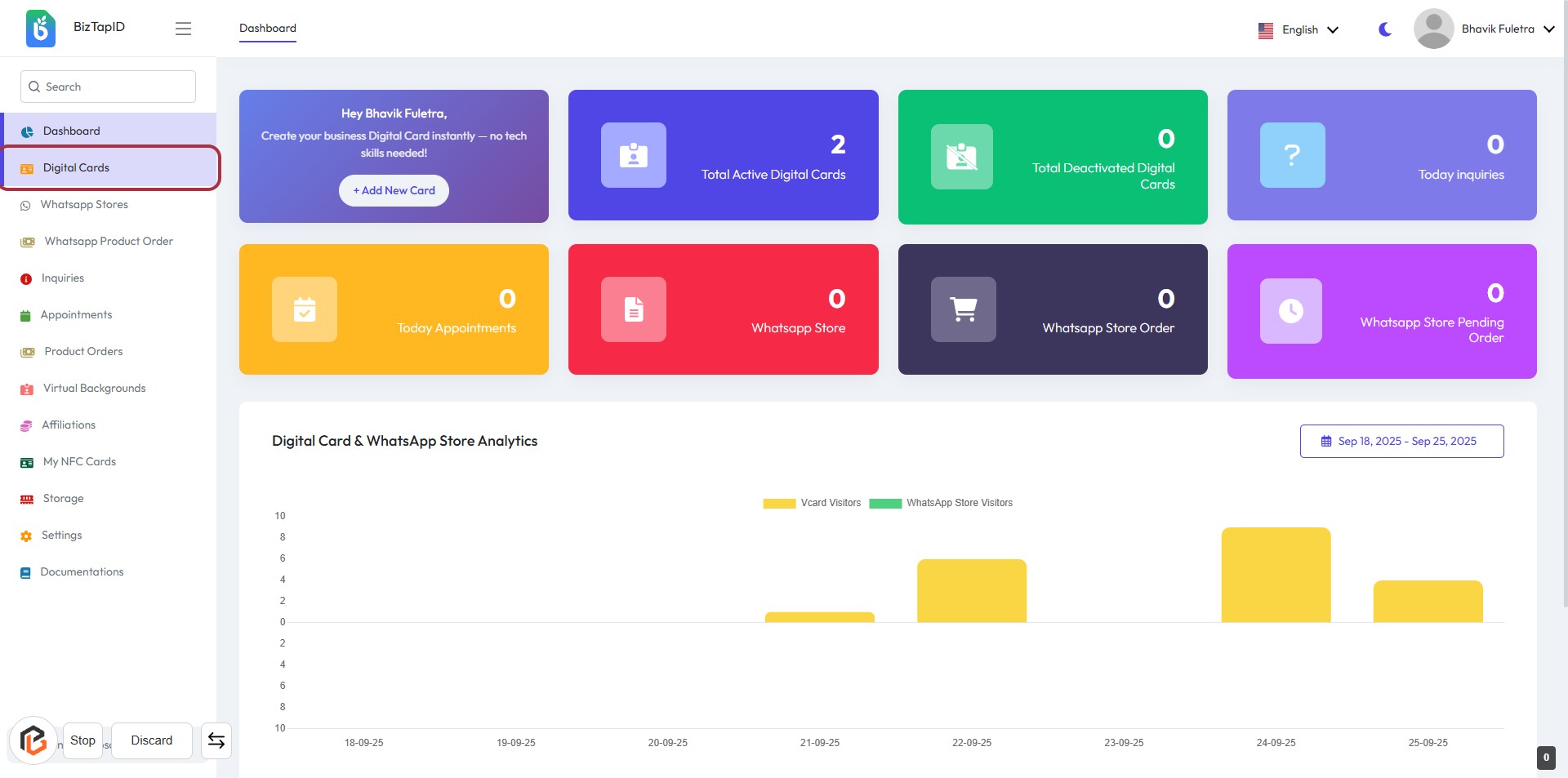Toggle dark mode with the moon icon
Image resolution: width=1568 pixels, height=778 pixels.
coord(1385,29)
